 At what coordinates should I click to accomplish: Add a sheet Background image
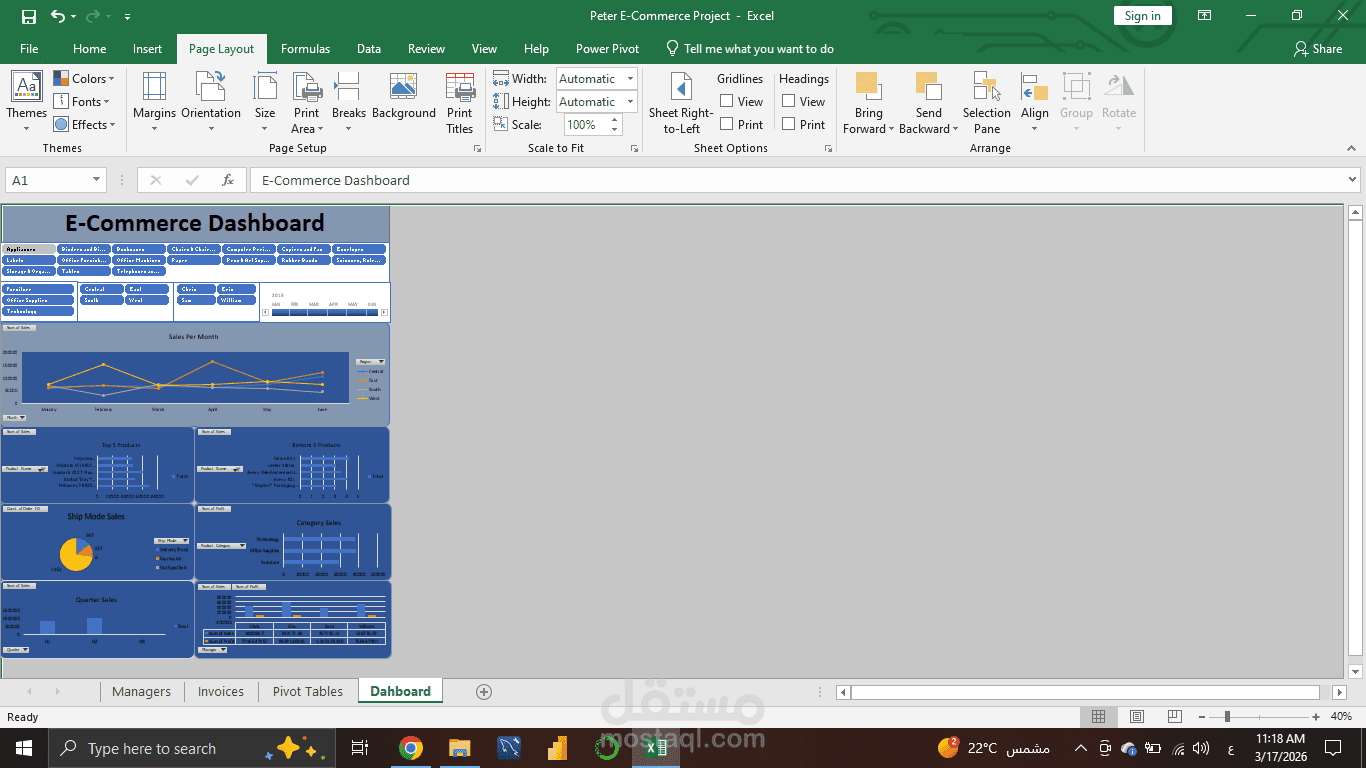[404, 97]
